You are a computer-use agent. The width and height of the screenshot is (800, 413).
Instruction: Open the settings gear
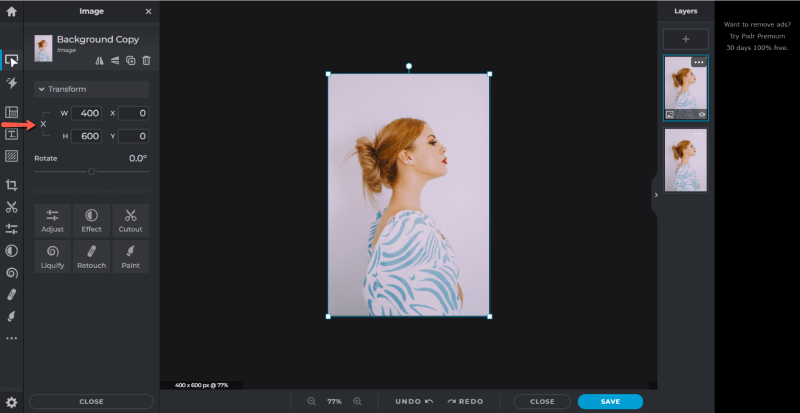click(11, 402)
